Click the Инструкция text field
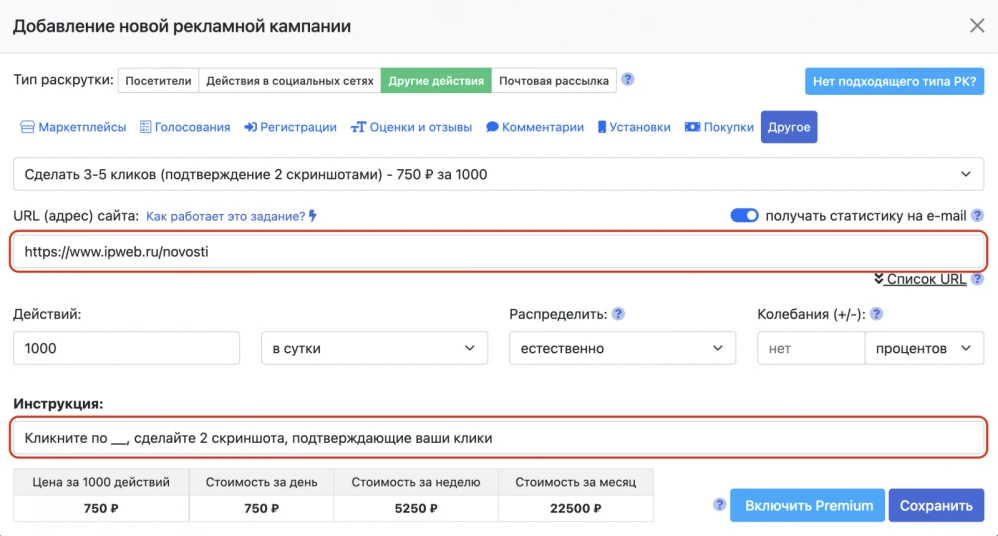The height and width of the screenshot is (536, 998). pos(498,438)
